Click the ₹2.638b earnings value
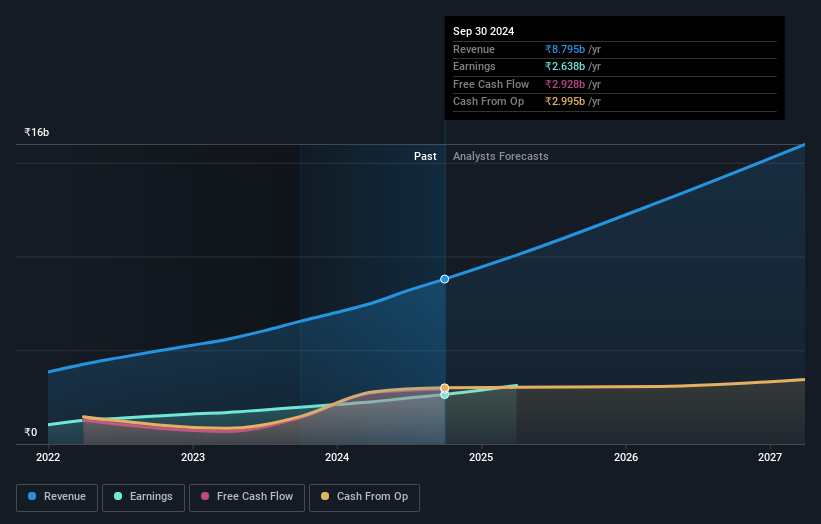The image size is (821, 524). point(565,66)
